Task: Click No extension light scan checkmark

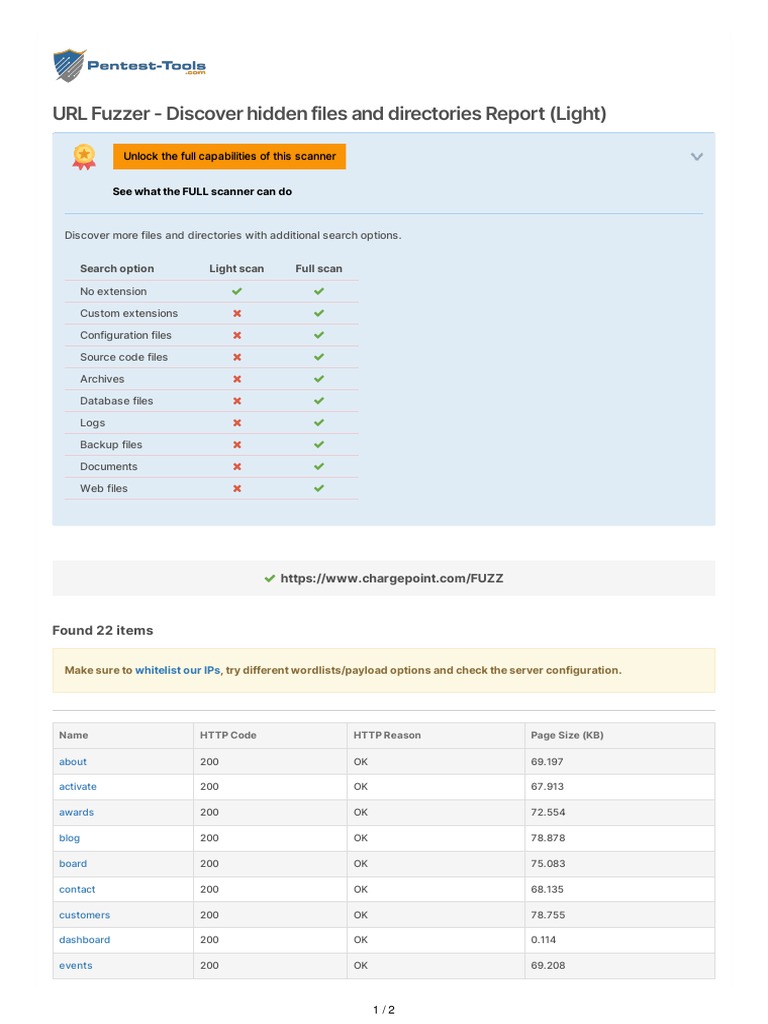Action: pos(237,291)
